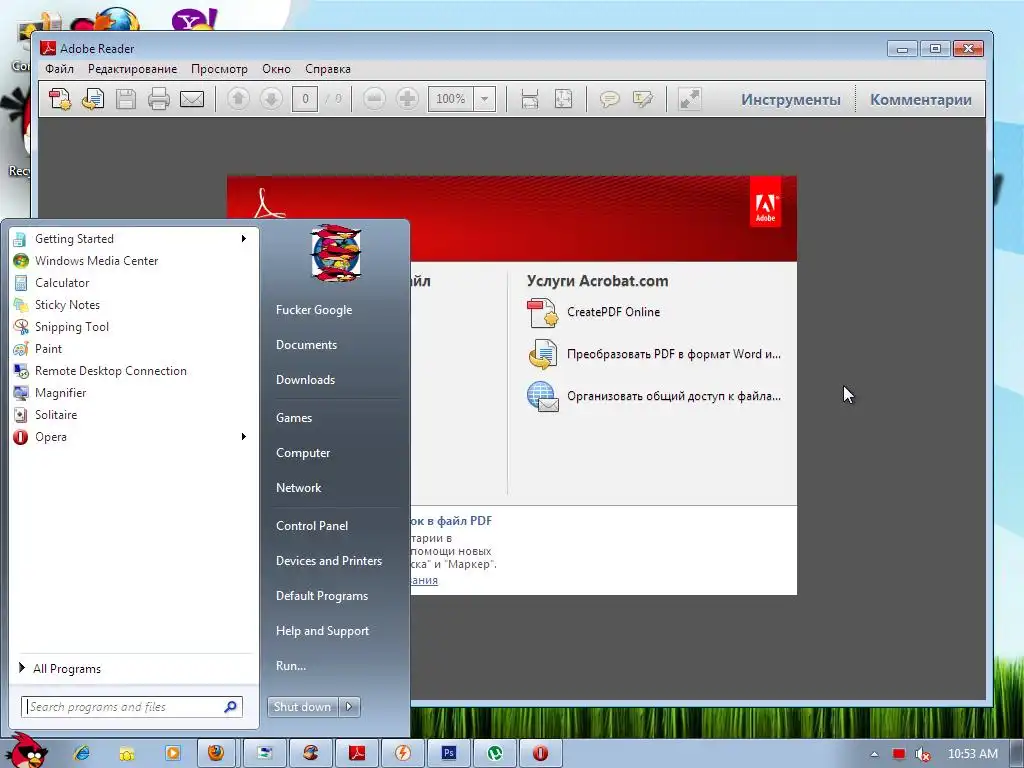
Task: Click the user account picture thumbnail
Action: tap(335, 253)
